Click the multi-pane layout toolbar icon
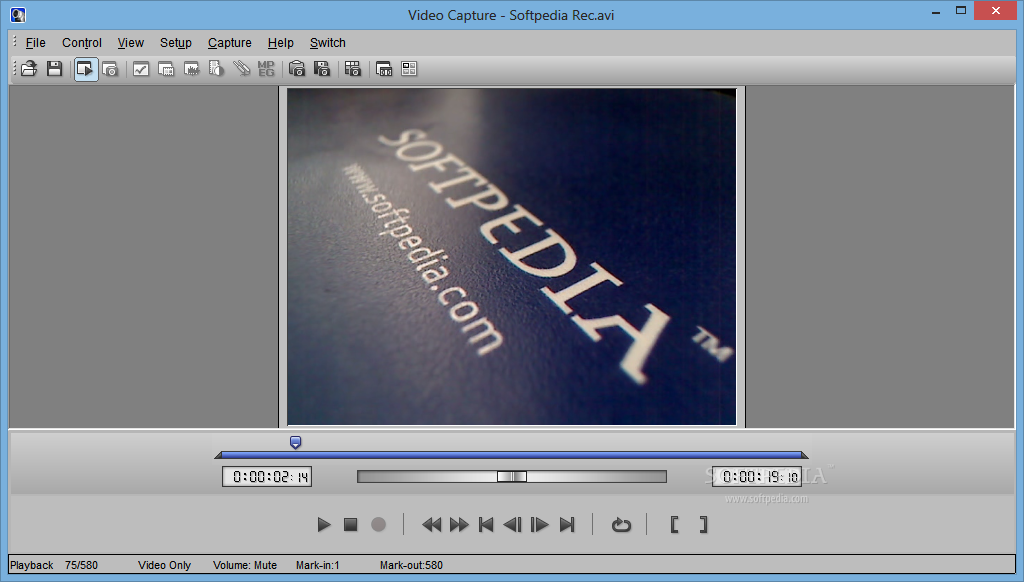 (409, 69)
